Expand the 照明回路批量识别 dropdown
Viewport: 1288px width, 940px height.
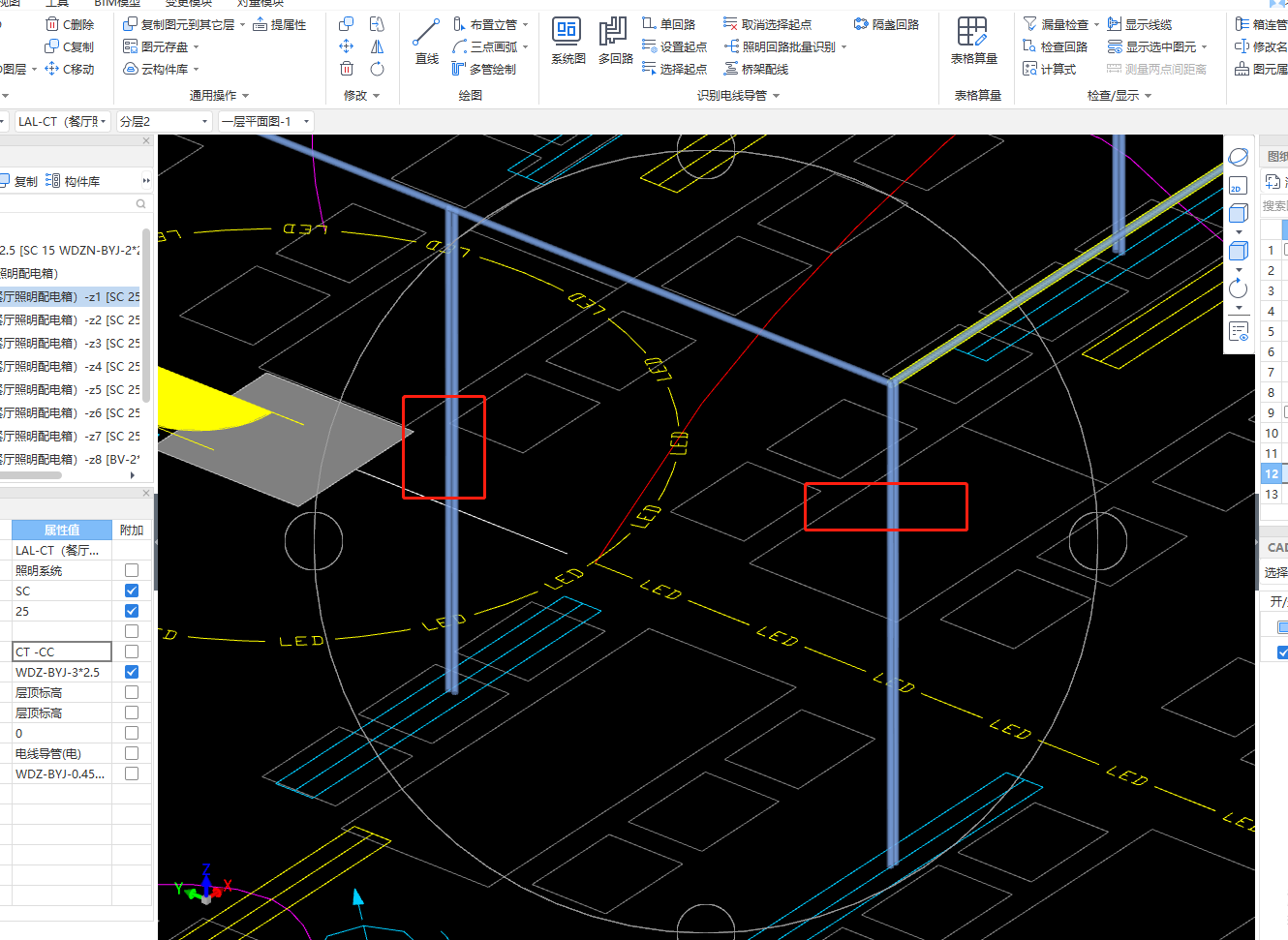(x=843, y=47)
